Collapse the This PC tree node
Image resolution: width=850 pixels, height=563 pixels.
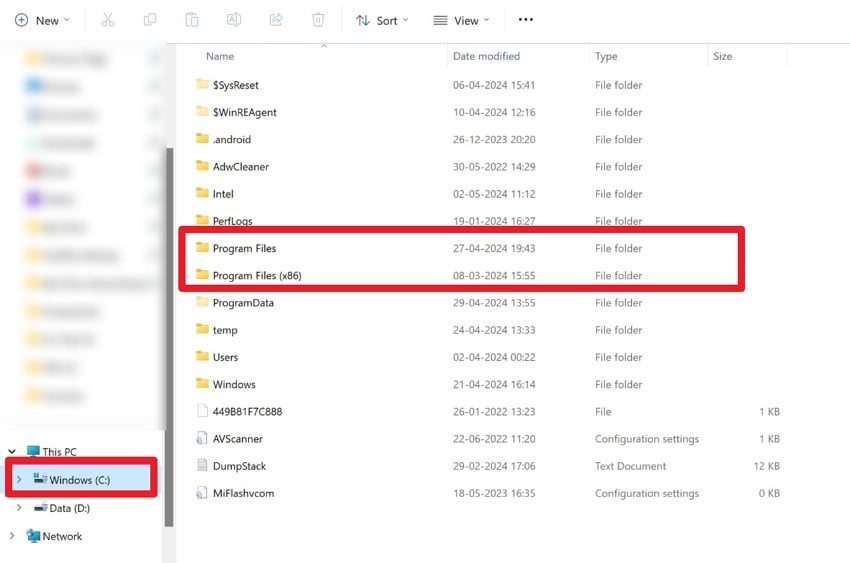click(11, 451)
